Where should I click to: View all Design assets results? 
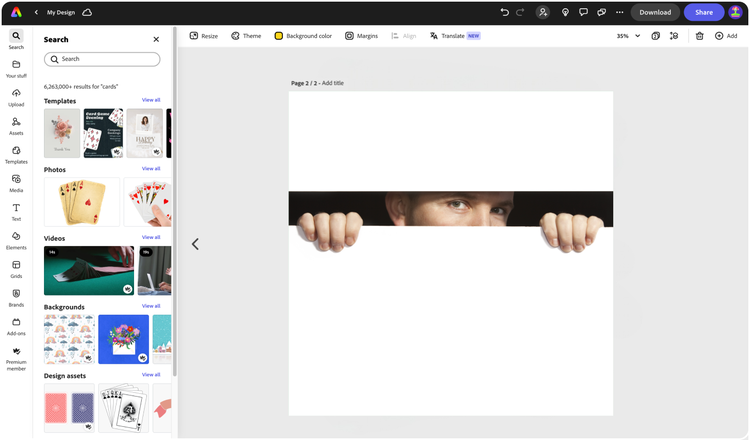[x=151, y=375]
